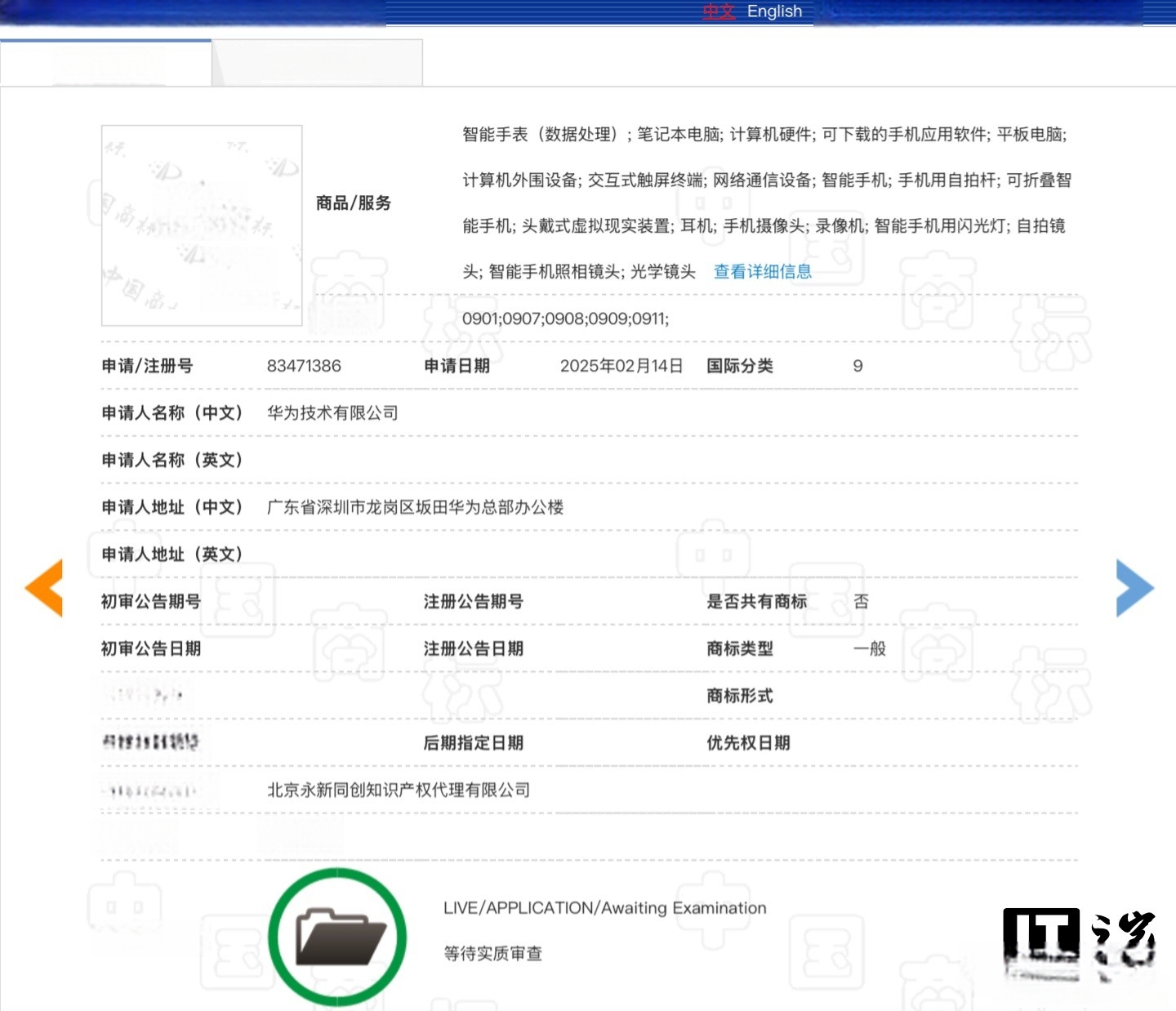
Task: Click goods text line starting 智能手表（数据处理）
Action: [765, 135]
